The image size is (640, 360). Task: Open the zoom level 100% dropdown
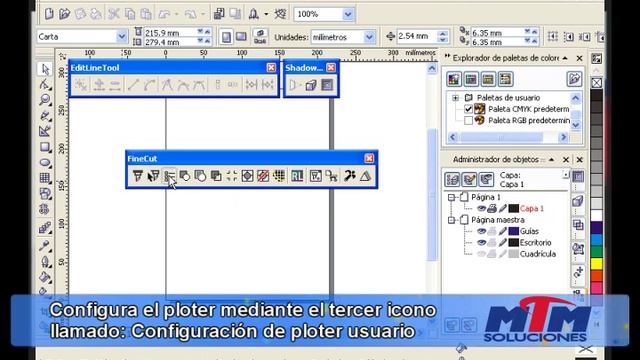tap(348, 14)
